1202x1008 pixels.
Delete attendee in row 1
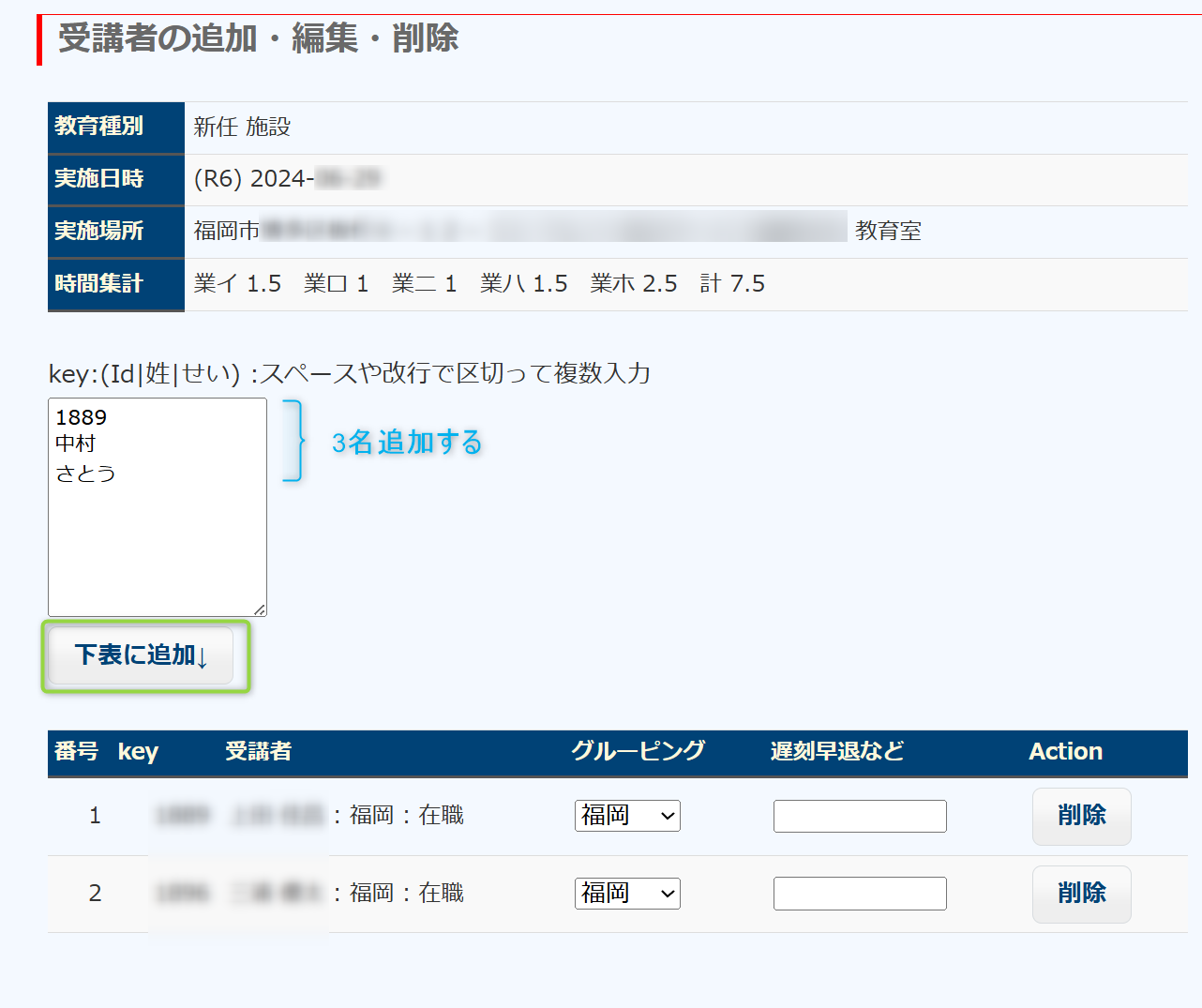(x=1081, y=816)
